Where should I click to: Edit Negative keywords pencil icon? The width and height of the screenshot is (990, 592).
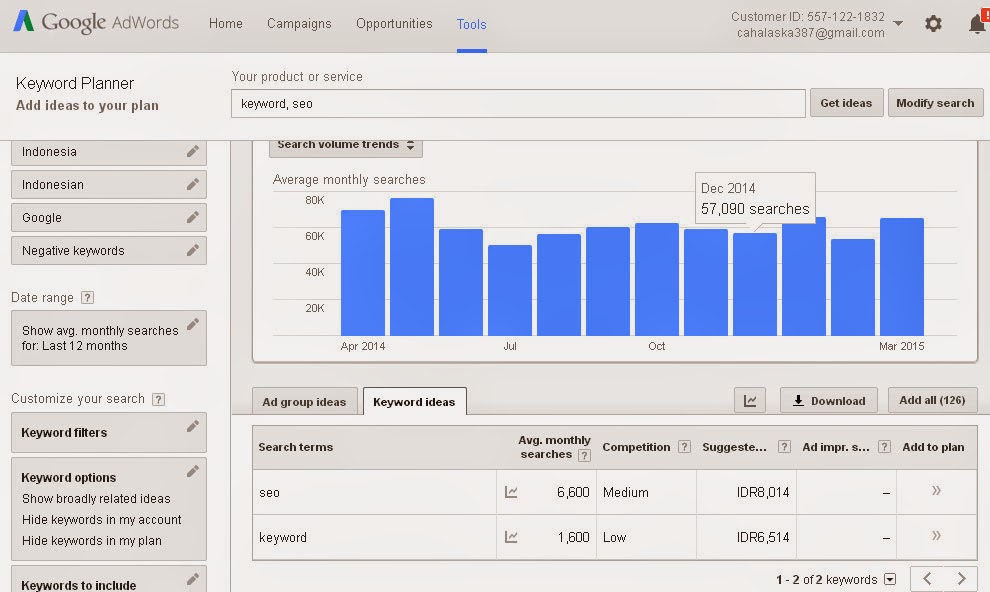click(192, 250)
